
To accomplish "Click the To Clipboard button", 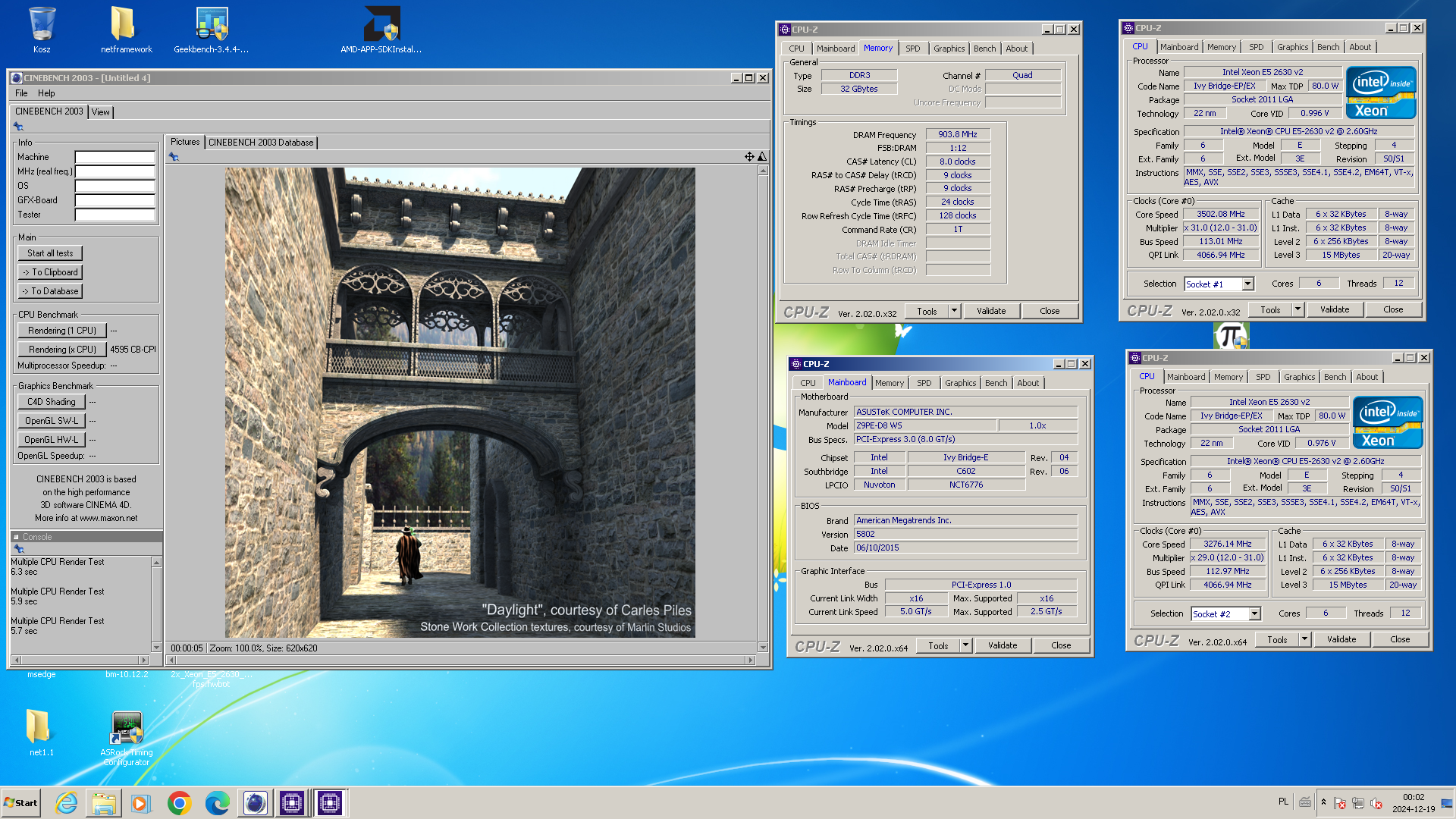I will 50,272.
